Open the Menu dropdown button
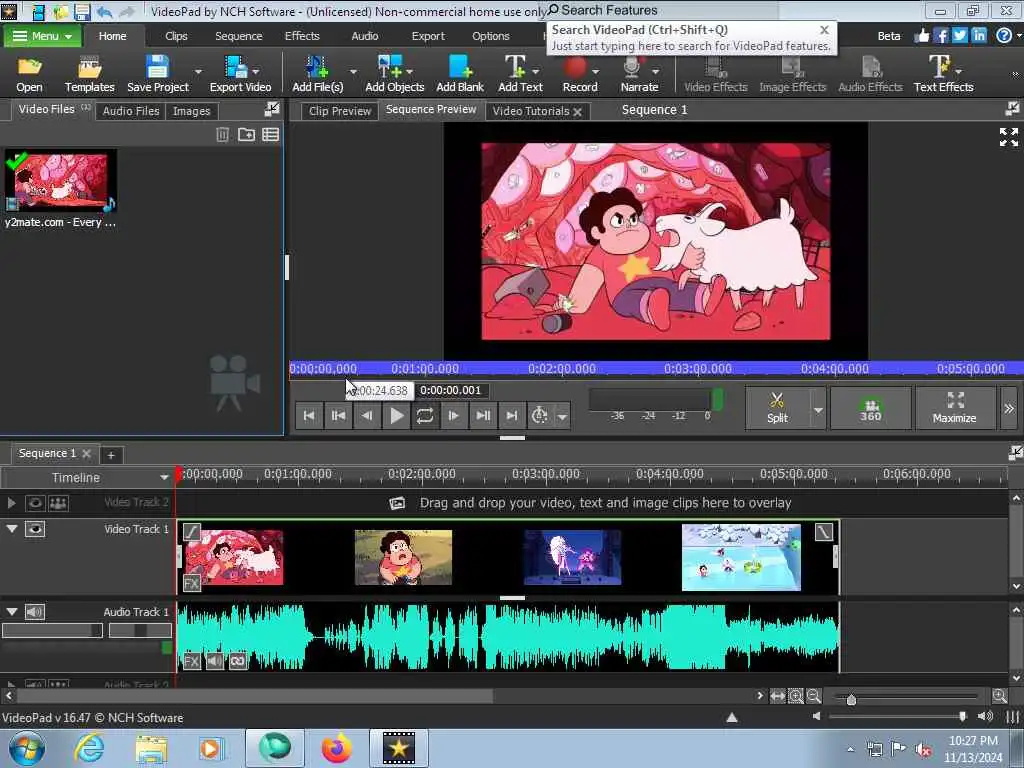Viewport: 1024px width, 768px height. (42, 36)
